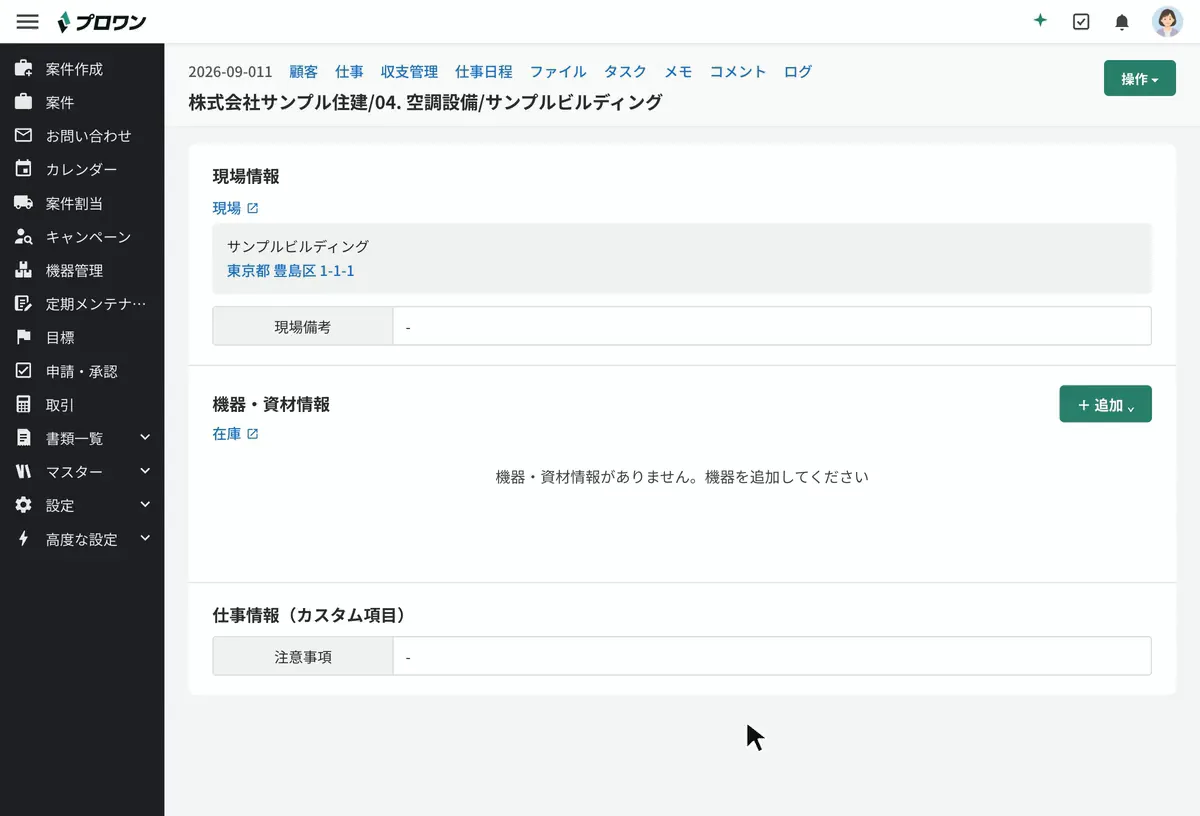Select お問い合わせ in the sidebar
Screen dimensions: 1200x816
click(x=82, y=135)
